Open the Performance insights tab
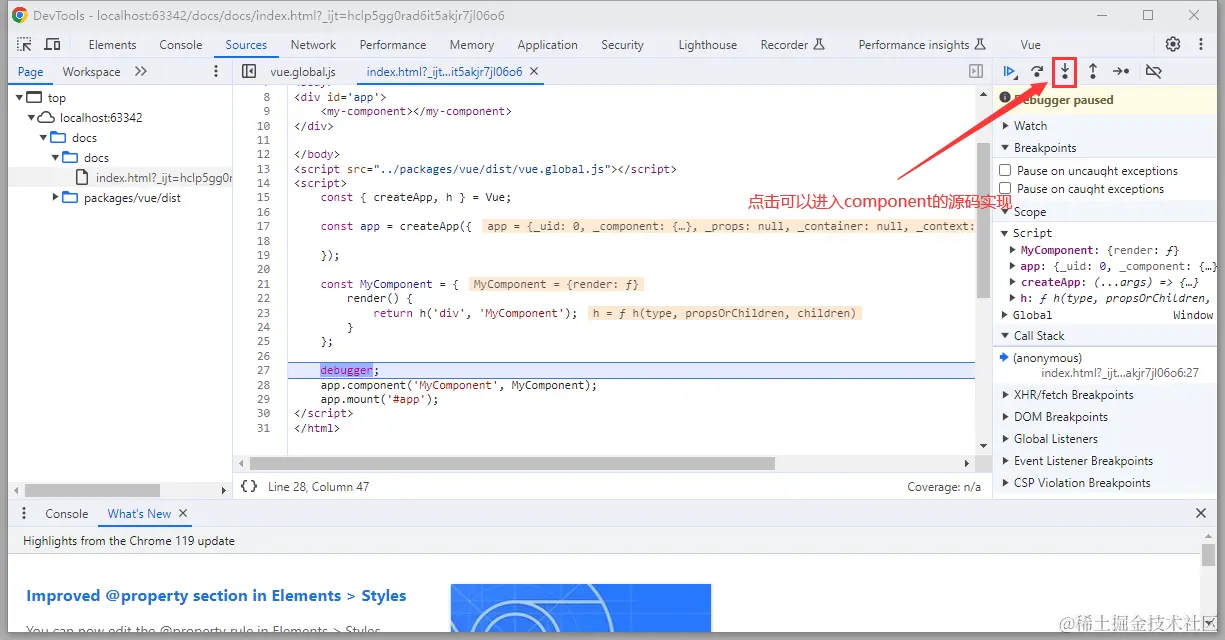 [922, 45]
